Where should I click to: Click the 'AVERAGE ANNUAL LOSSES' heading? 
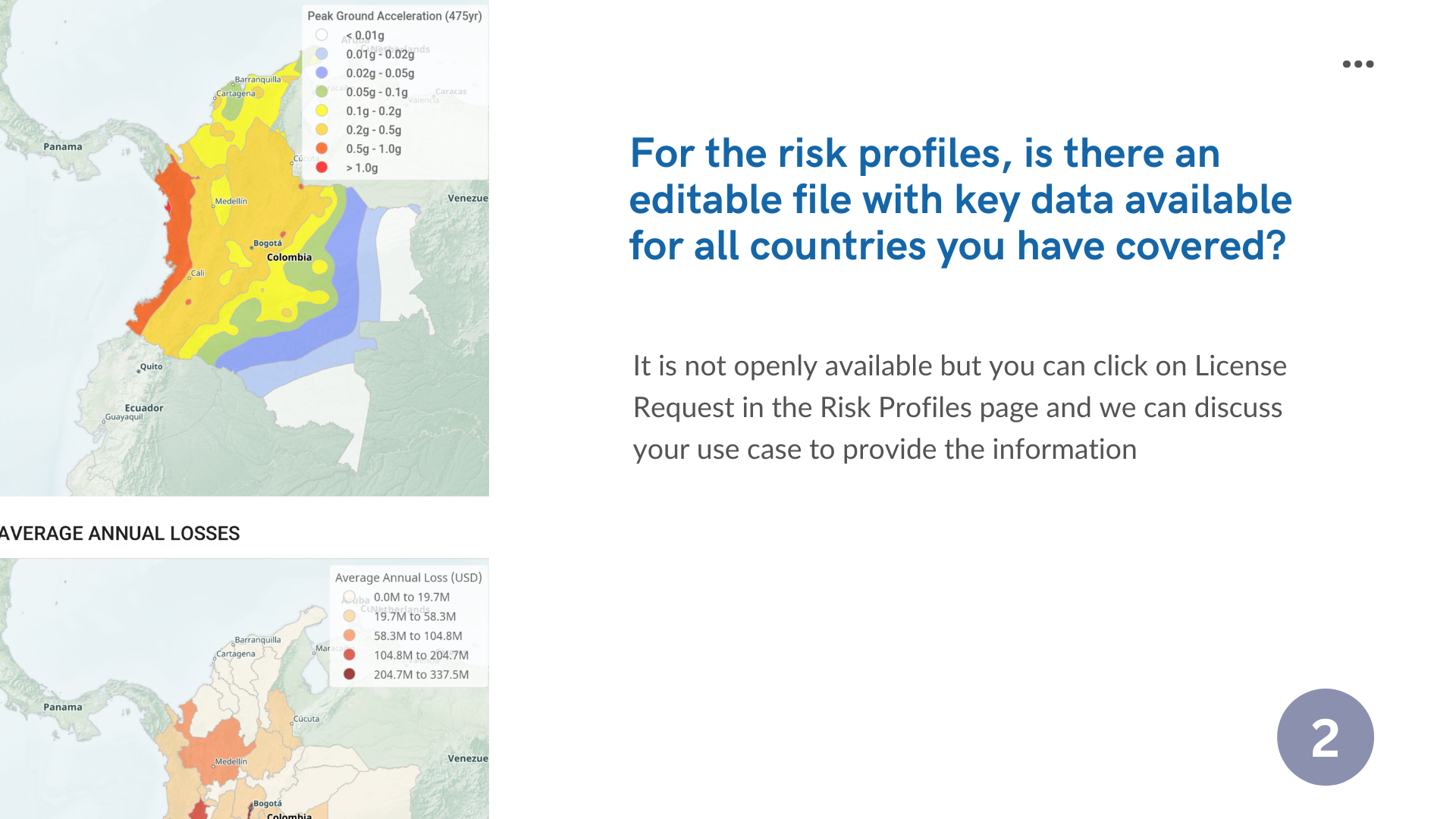click(x=120, y=534)
